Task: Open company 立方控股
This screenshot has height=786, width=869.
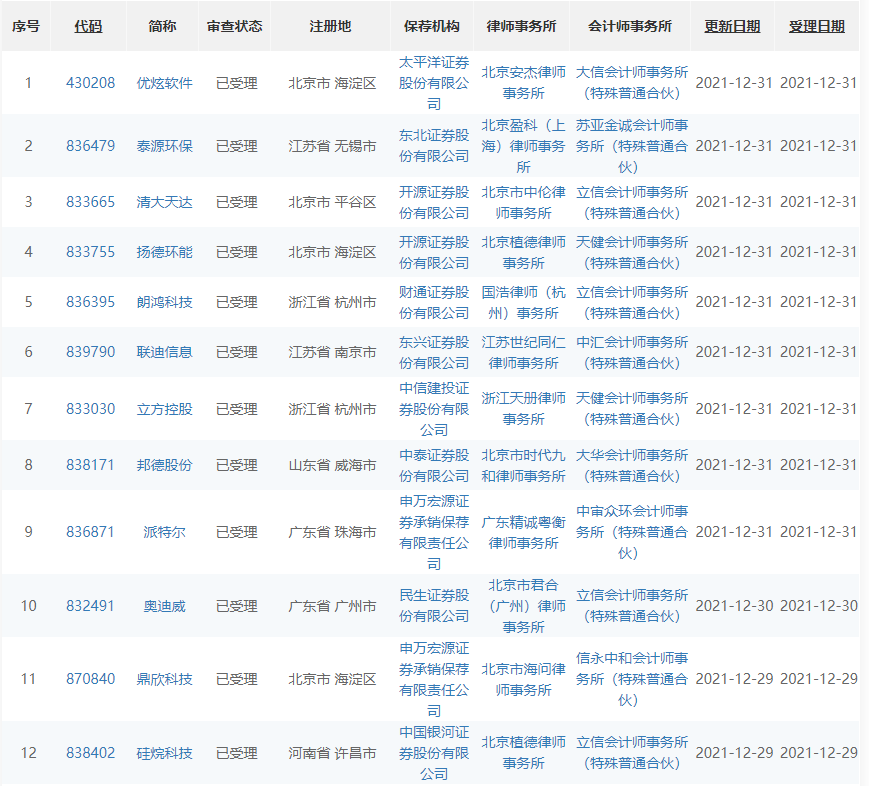Action: tap(165, 409)
